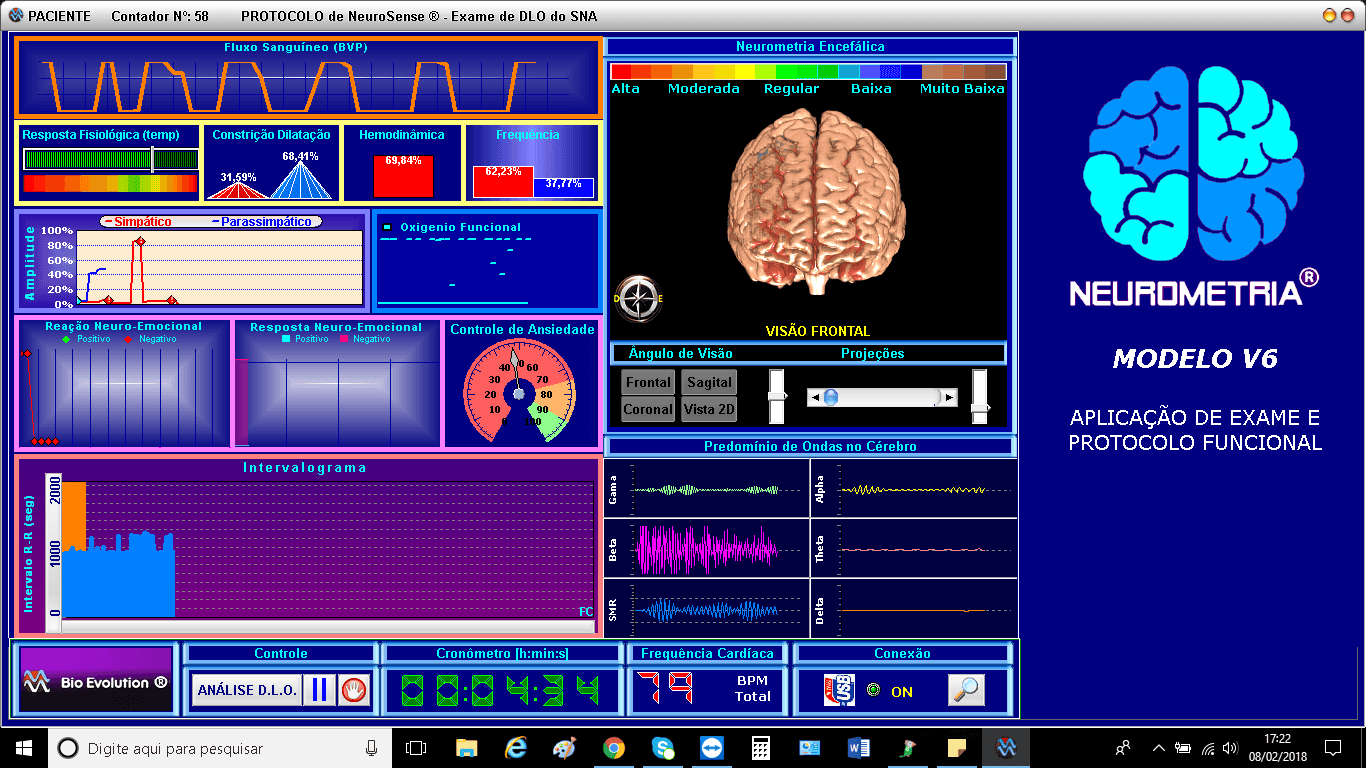Click the Oxigenio Funcional legend marker
The image size is (1366, 768).
(388, 227)
